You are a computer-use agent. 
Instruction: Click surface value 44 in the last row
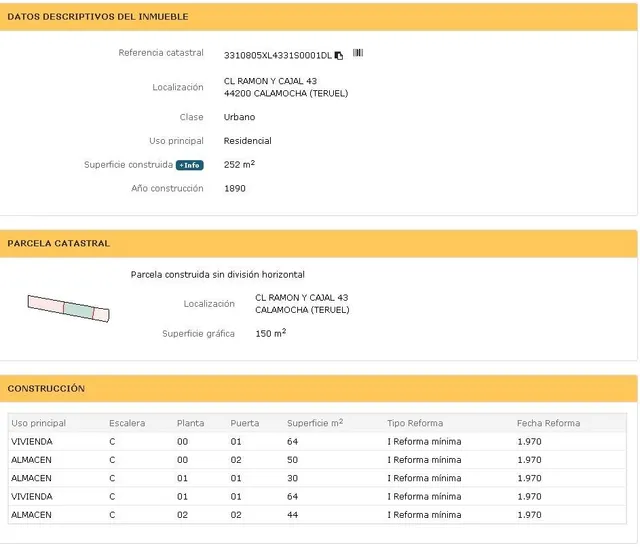point(292,515)
